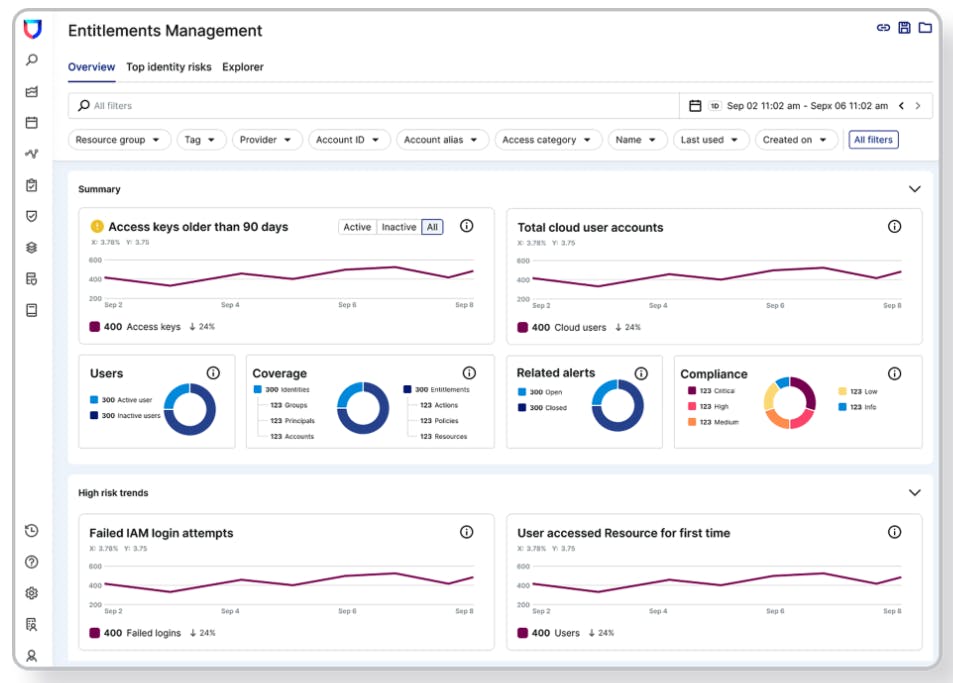Open the search icon in left sidebar
953x683 pixels.
click(32, 60)
